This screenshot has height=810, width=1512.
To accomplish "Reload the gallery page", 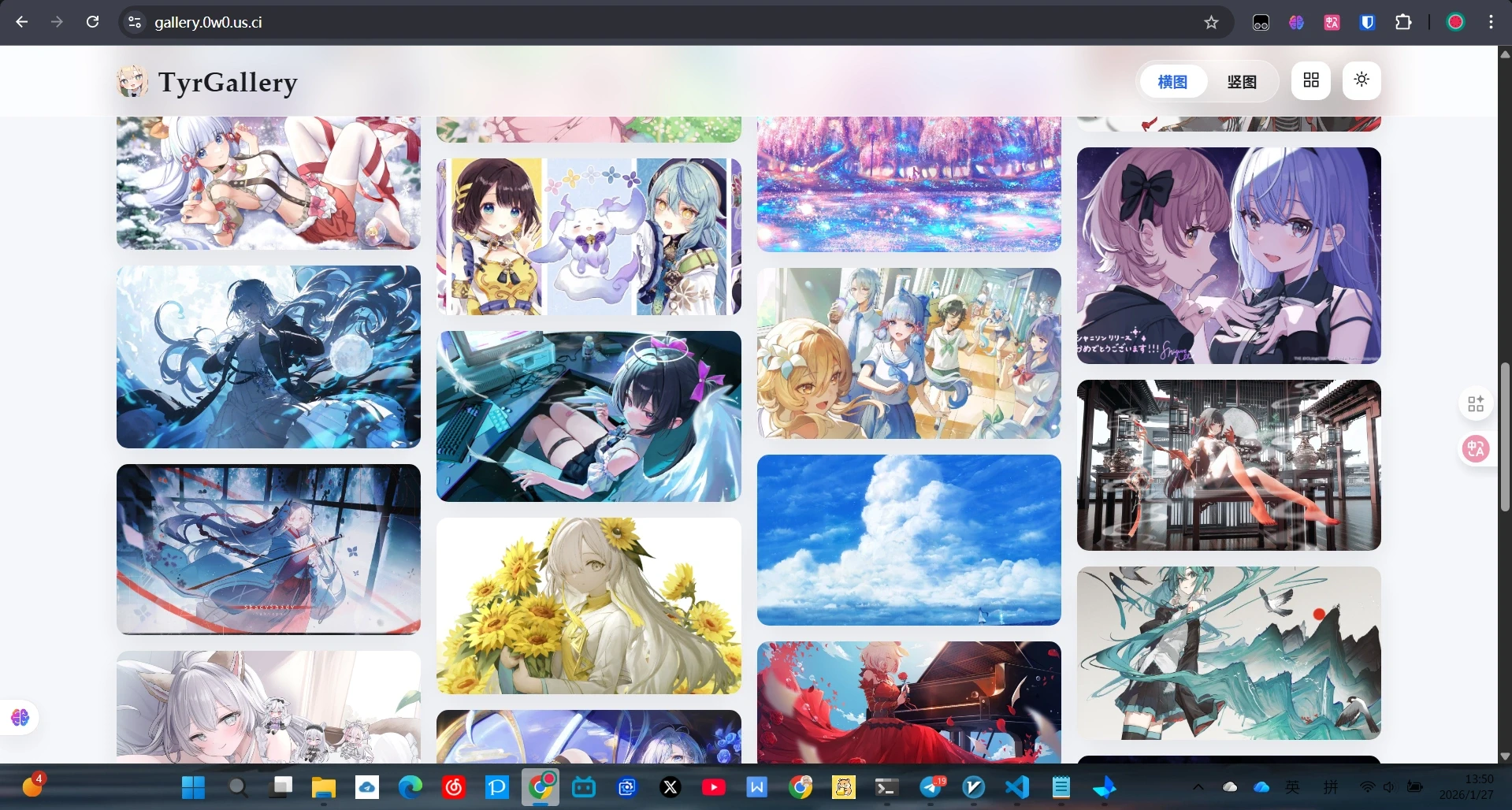I will [x=92, y=22].
